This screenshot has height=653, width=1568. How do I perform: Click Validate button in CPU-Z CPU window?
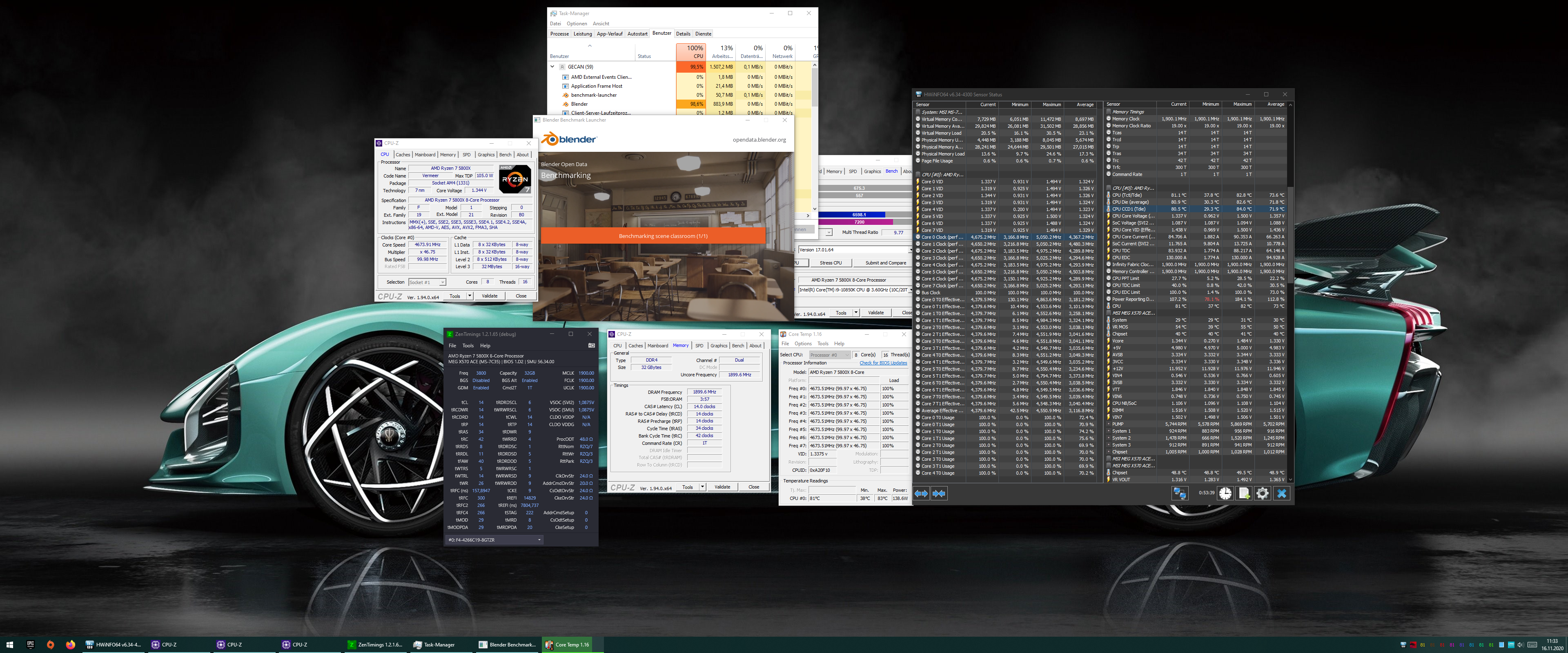pyautogui.click(x=490, y=296)
